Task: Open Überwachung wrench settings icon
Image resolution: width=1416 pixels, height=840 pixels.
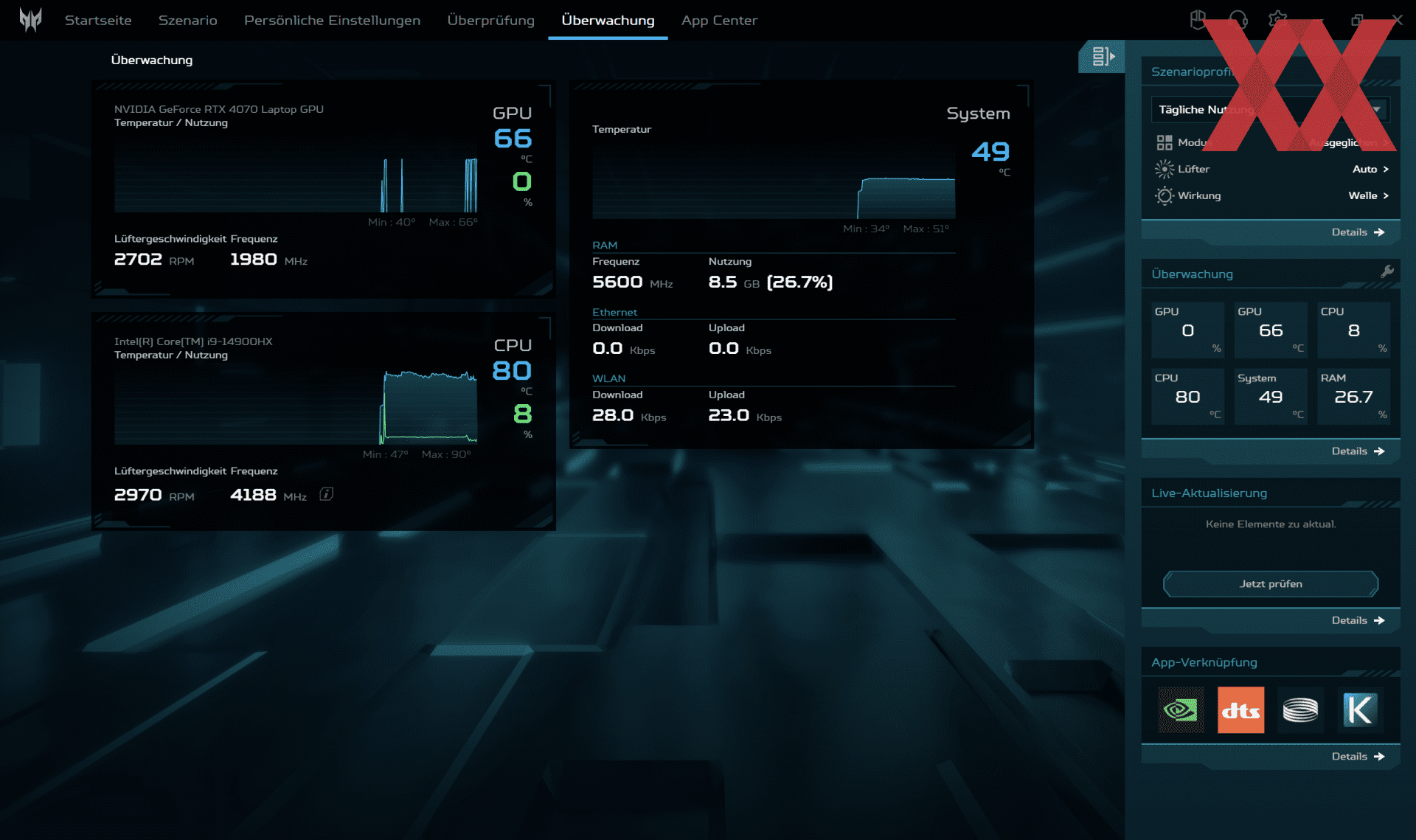Action: click(x=1386, y=272)
